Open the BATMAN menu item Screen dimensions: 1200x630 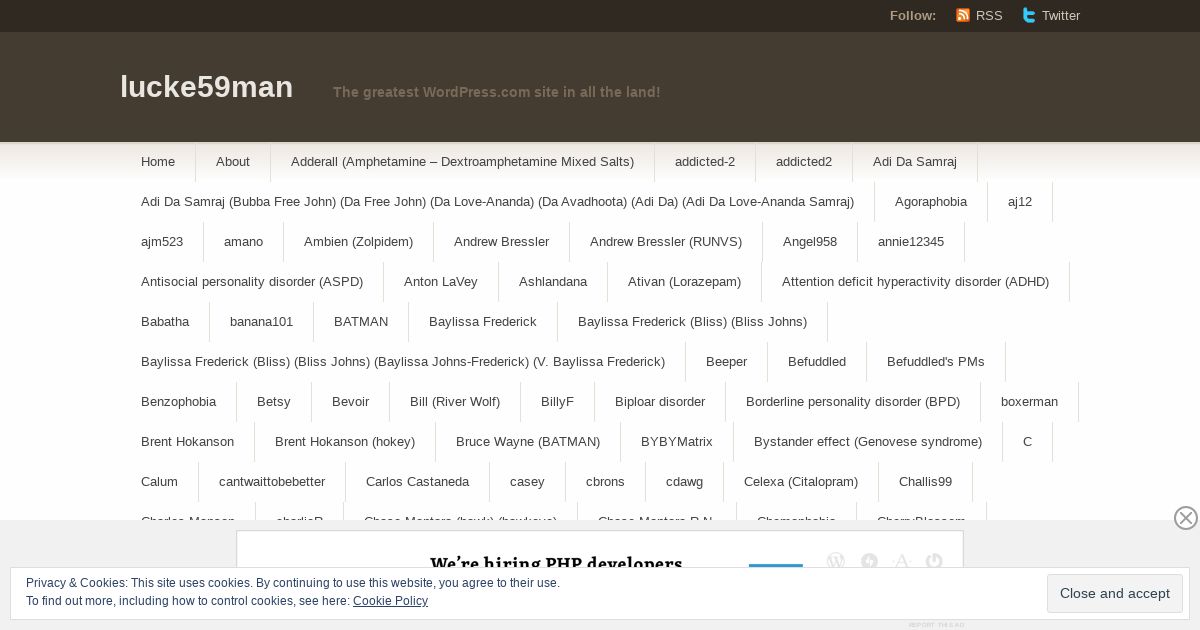361,321
